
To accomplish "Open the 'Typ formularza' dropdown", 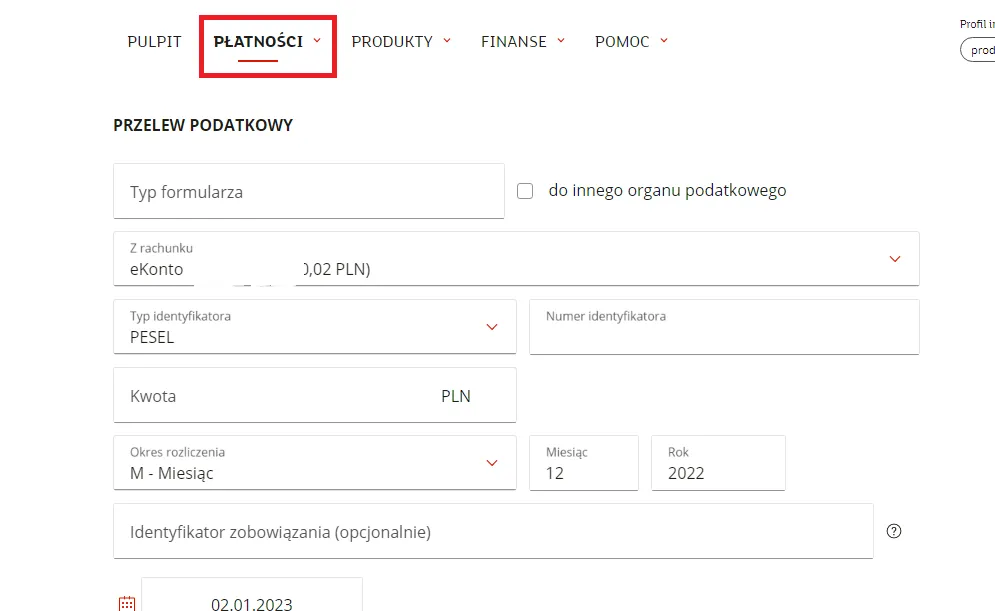I will pos(309,190).
